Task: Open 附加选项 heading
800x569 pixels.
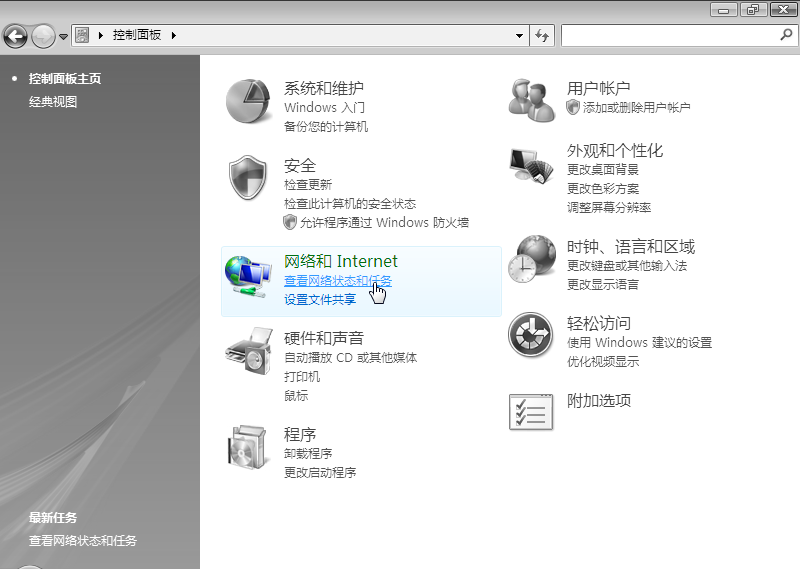Action: tap(598, 401)
